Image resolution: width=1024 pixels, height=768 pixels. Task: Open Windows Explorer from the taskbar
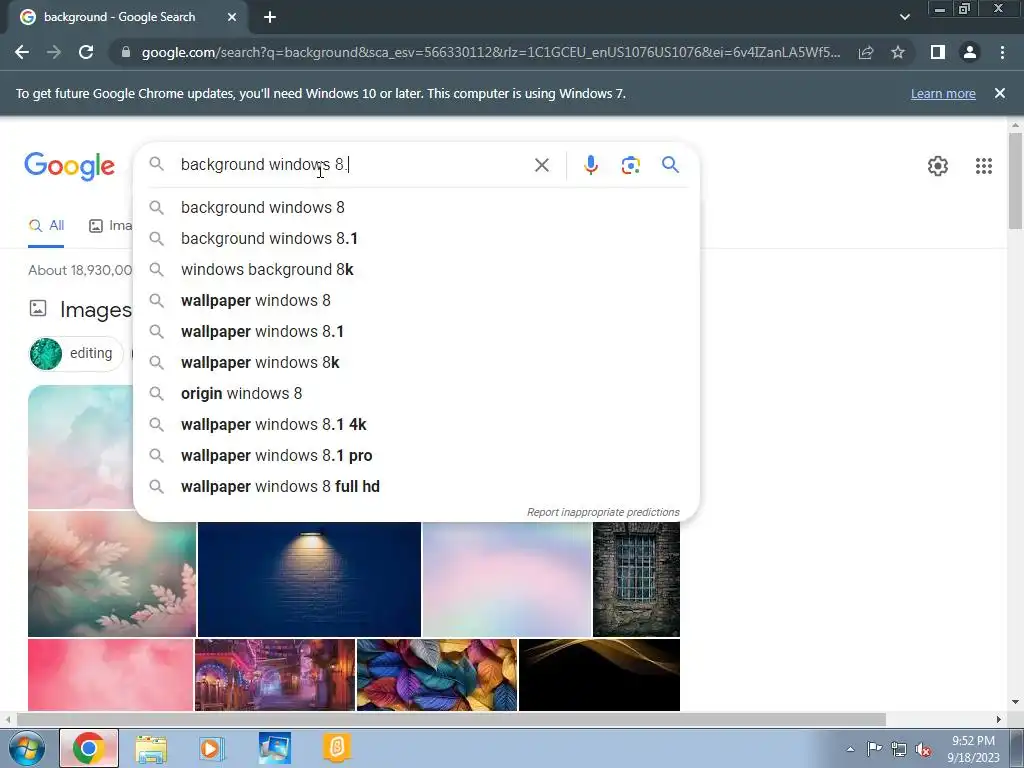pos(151,748)
